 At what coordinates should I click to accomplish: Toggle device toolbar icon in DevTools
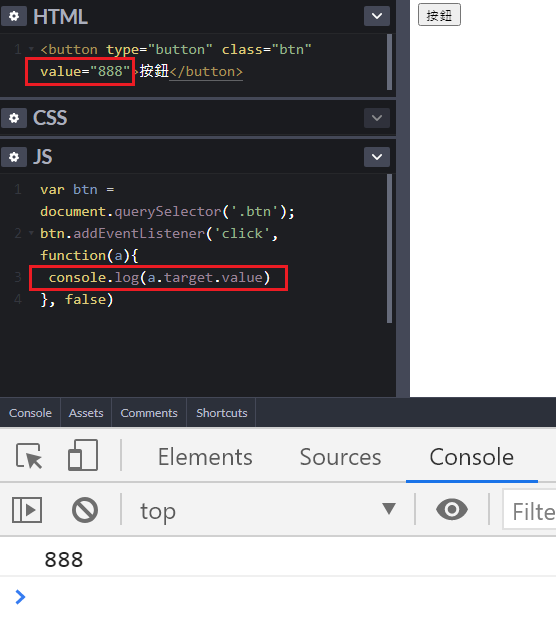[83, 455]
